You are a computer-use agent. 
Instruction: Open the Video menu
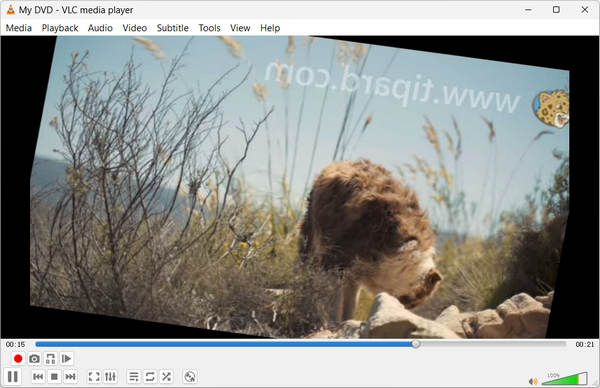click(134, 28)
